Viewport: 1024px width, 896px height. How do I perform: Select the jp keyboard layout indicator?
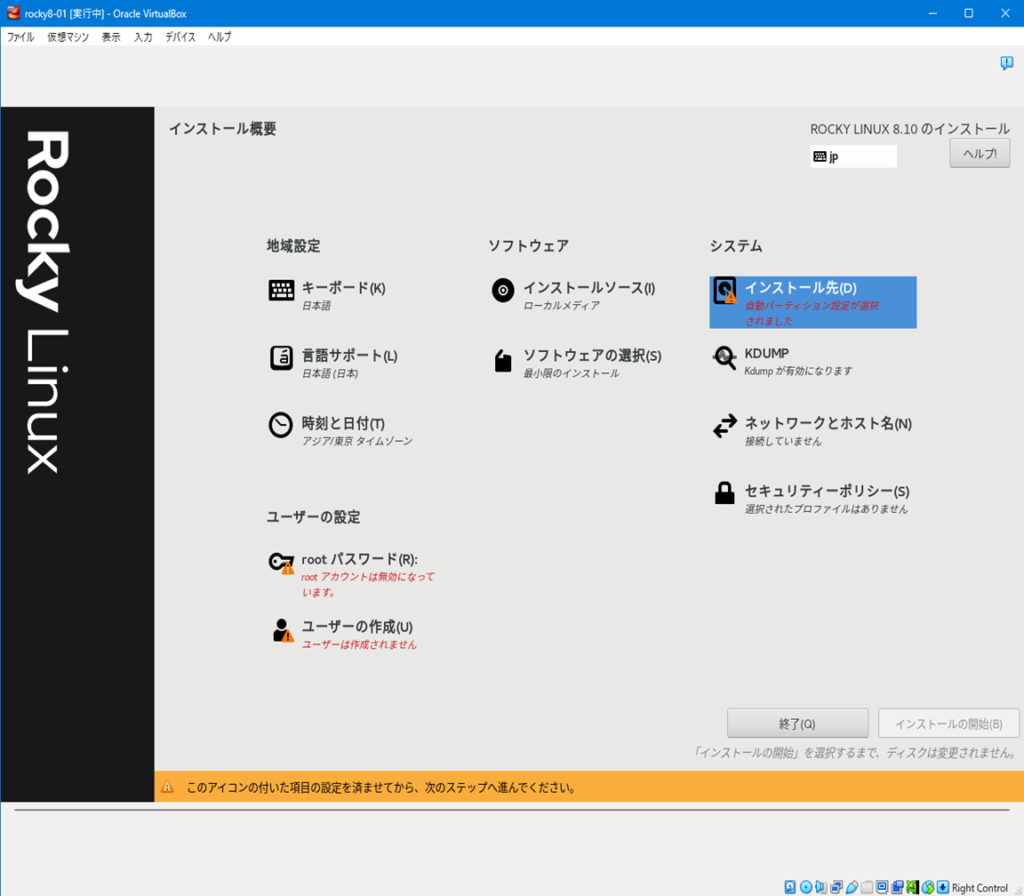coord(853,156)
